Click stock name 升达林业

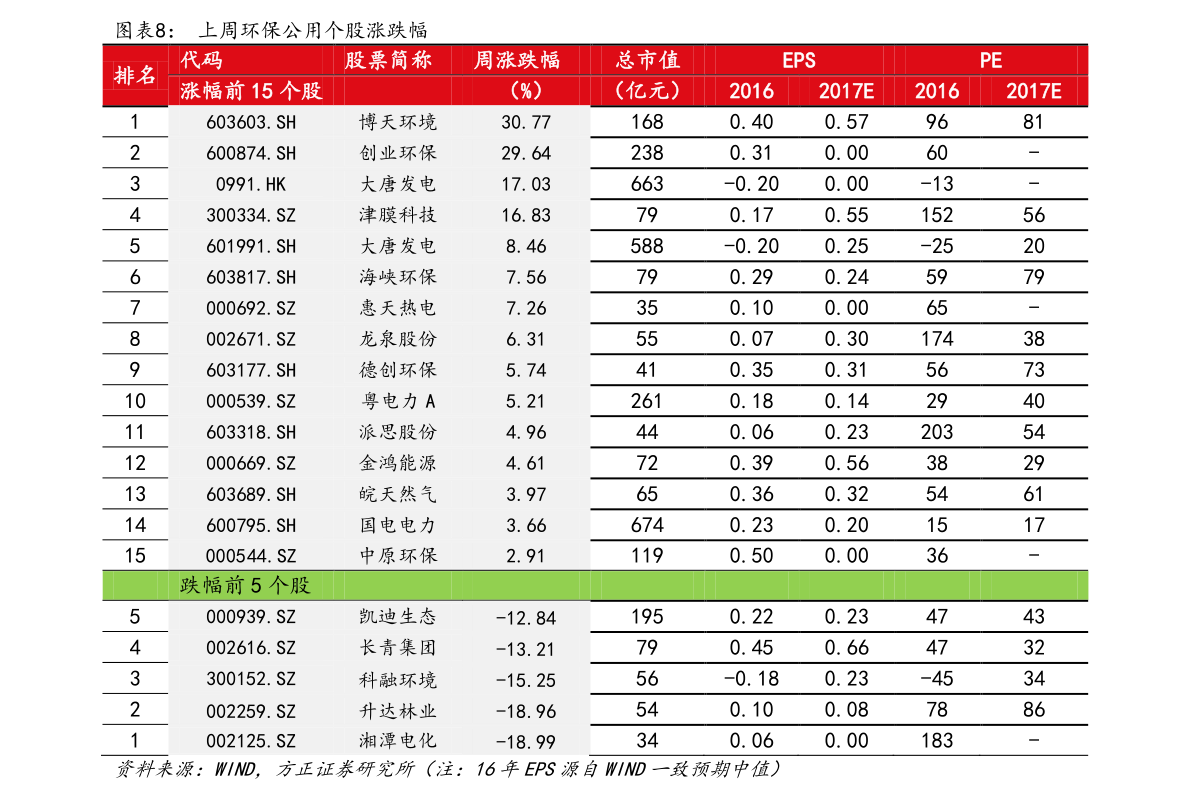coord(398,711)
